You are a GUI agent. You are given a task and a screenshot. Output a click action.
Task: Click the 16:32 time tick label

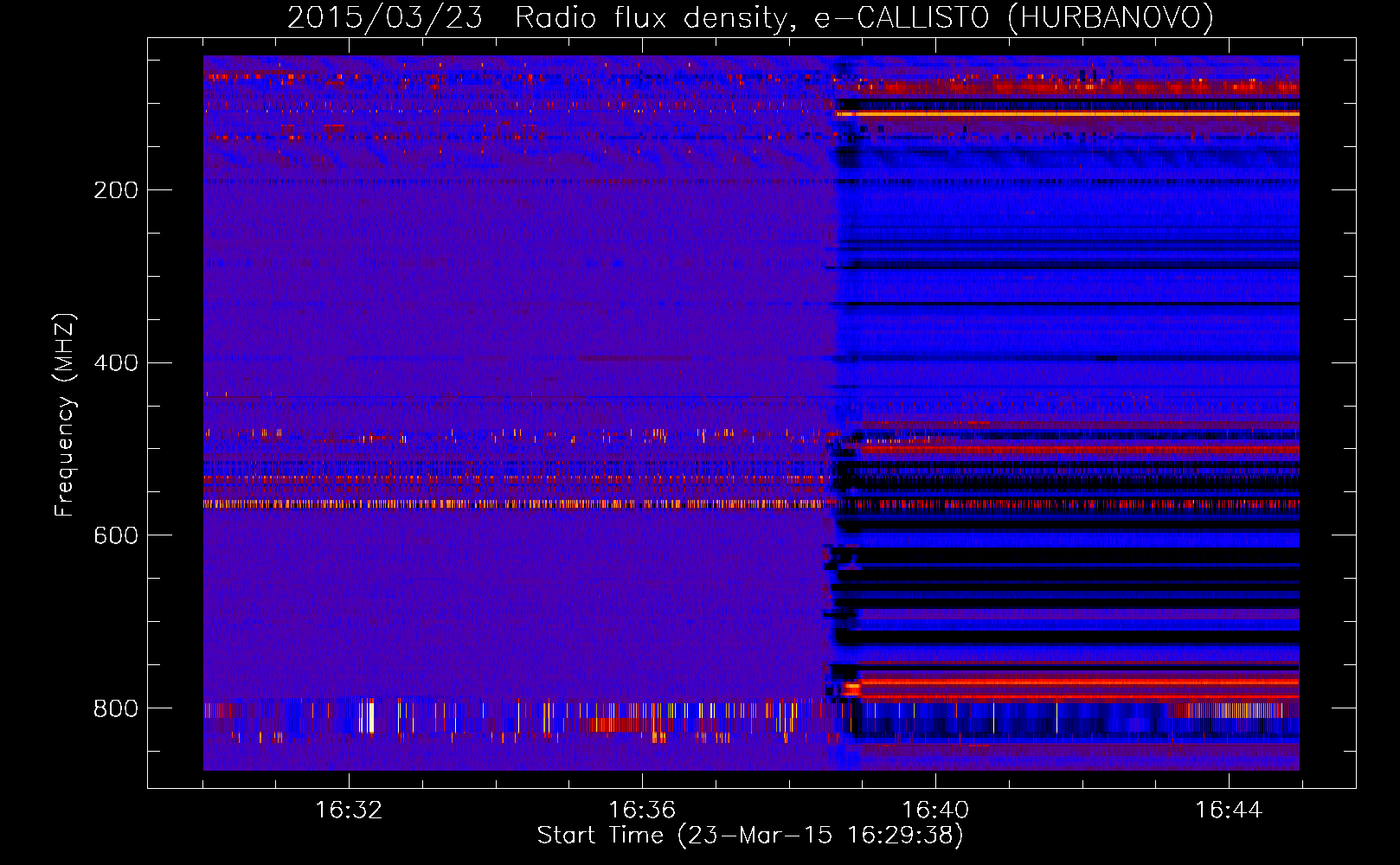coord(349,810)
